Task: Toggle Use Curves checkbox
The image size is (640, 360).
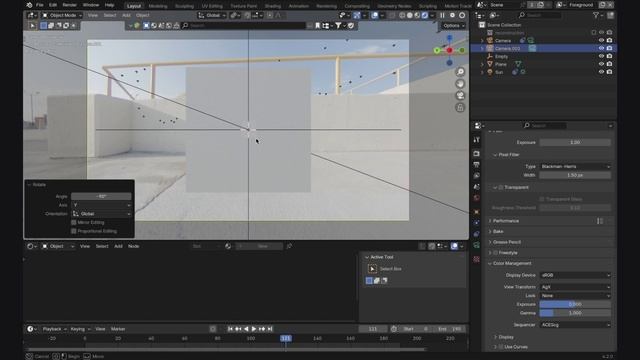Action: tap(501, 347)
